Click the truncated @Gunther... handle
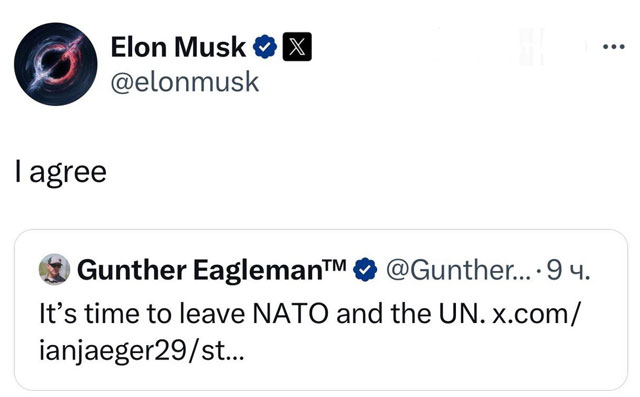 [459, 270]
